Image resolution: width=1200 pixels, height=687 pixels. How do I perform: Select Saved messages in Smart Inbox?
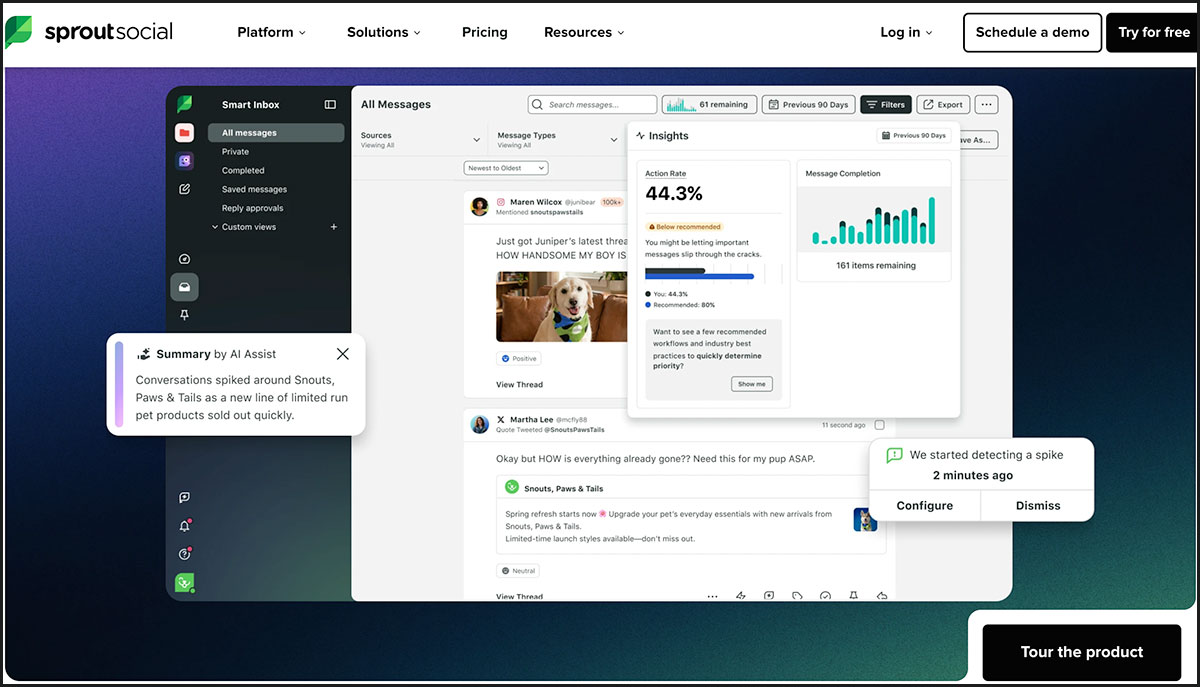click(254, 190)
